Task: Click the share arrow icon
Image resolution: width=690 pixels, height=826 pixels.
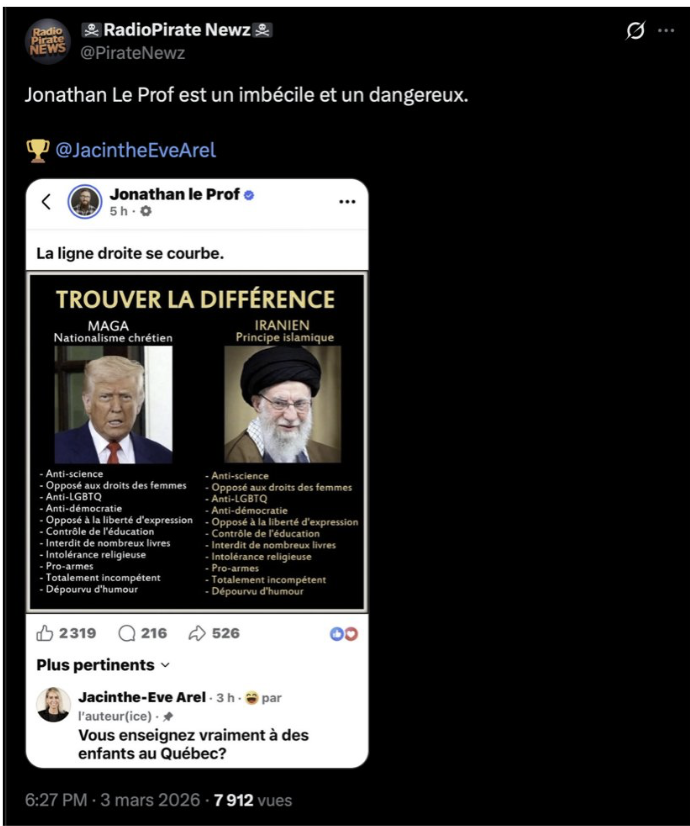Action: (197, 633)
